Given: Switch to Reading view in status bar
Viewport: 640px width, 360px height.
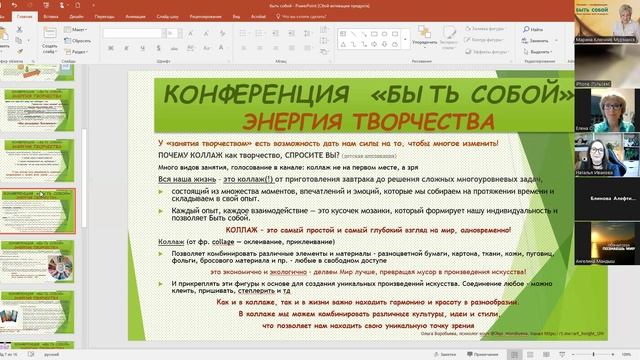Looking at the screenshot, I should (546, 354).
